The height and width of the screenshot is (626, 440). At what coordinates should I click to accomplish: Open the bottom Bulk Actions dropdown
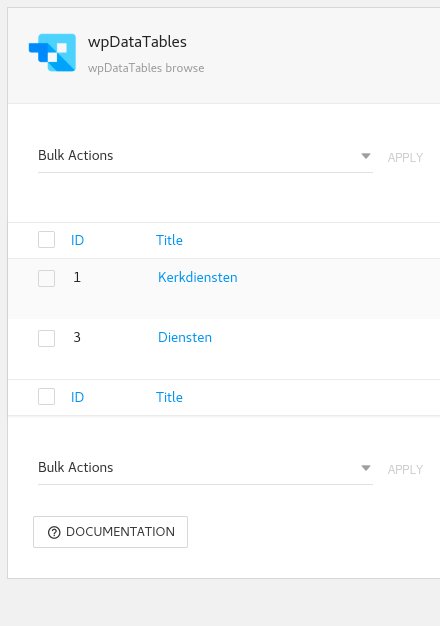point(205,468)
